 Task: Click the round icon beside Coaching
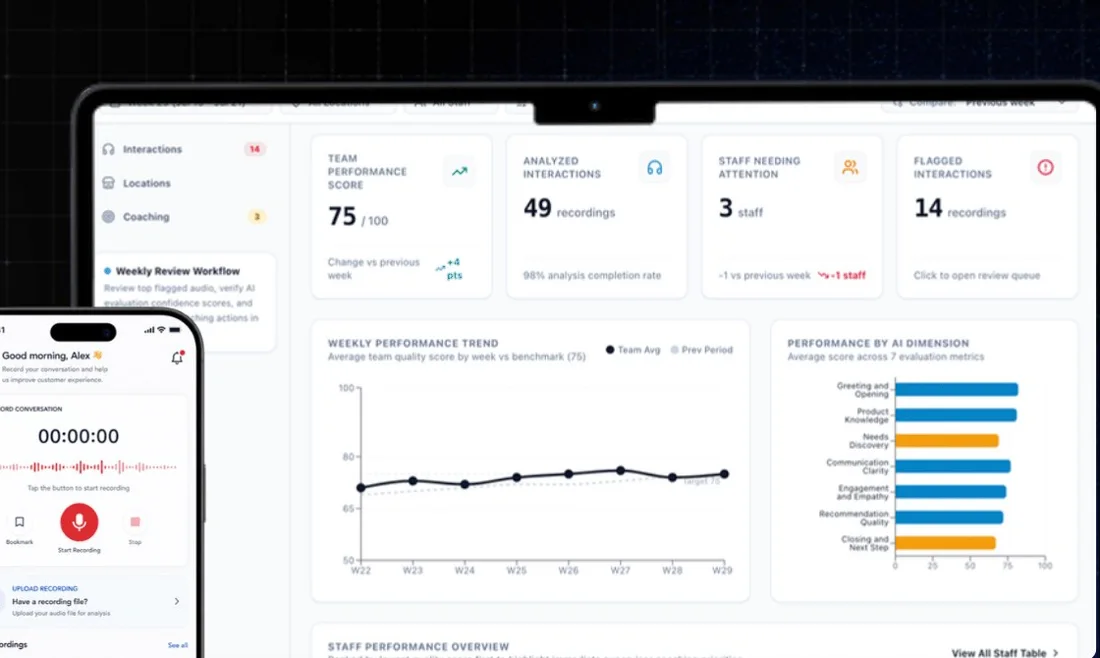(108, 217)
